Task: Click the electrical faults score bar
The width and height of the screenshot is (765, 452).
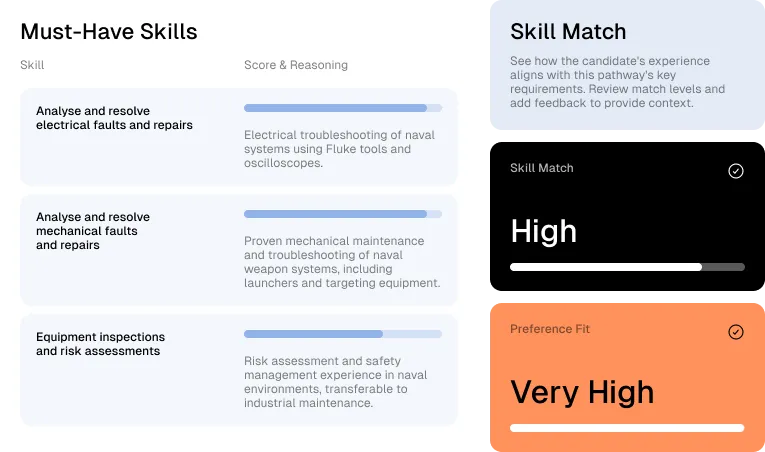Action: 343,108
